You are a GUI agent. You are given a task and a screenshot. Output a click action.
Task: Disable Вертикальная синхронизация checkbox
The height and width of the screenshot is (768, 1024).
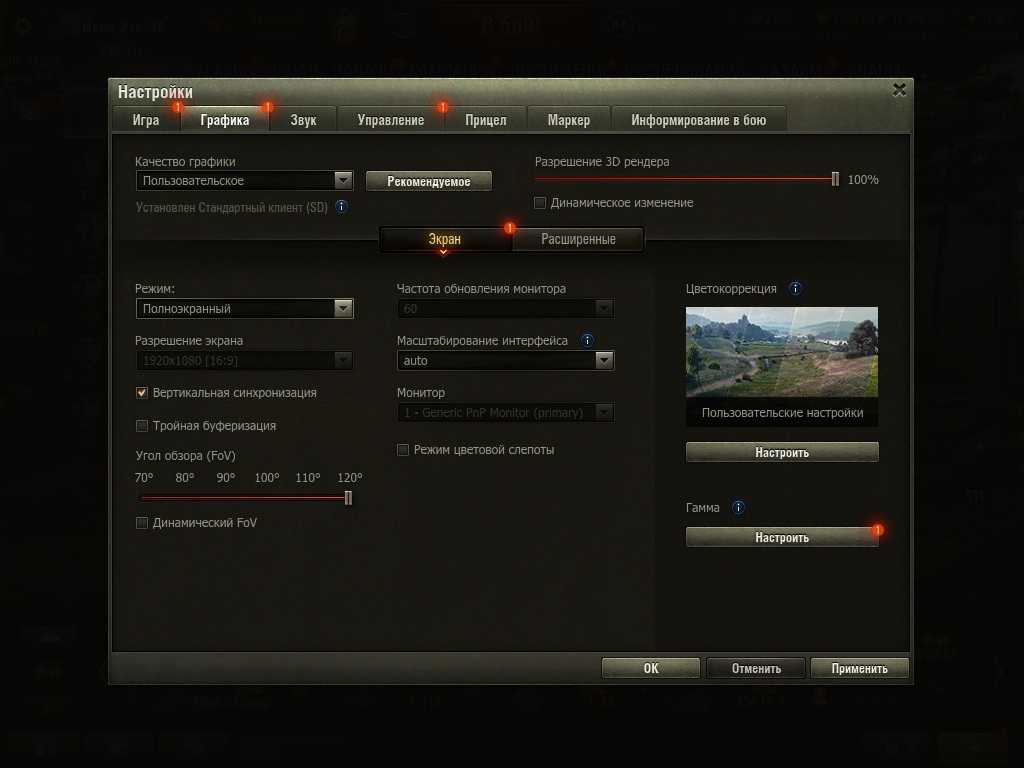(x=142, y=392)
